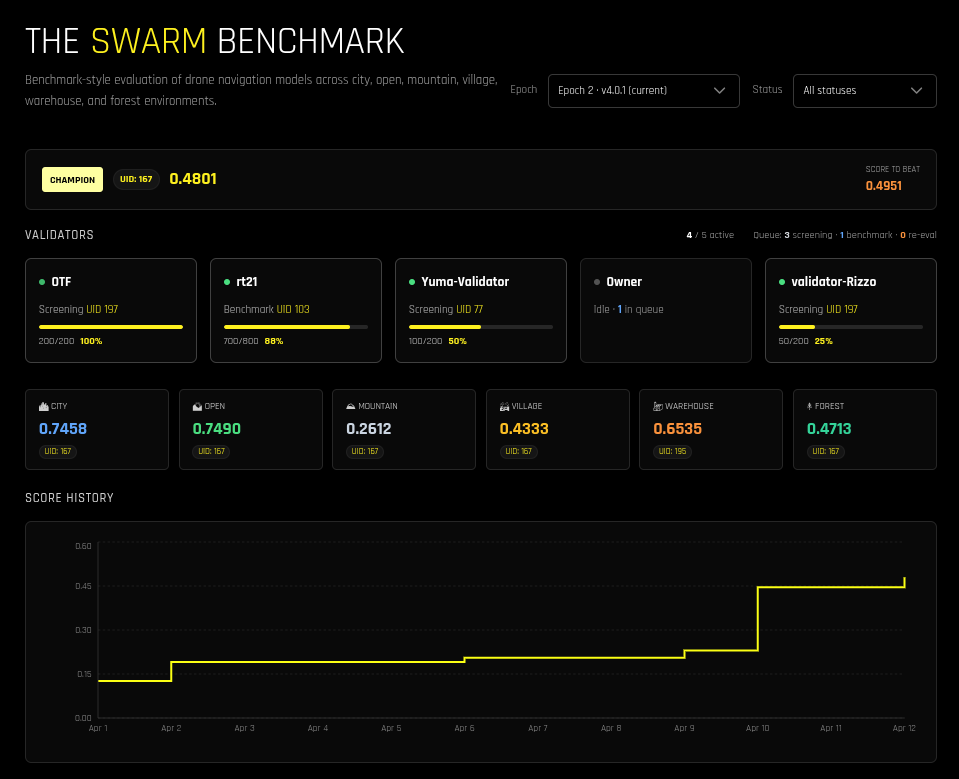This screenshot has height=779, width=959.
Task: Toggle rt21 validator's active status indicator
Action: pos(225,281)
